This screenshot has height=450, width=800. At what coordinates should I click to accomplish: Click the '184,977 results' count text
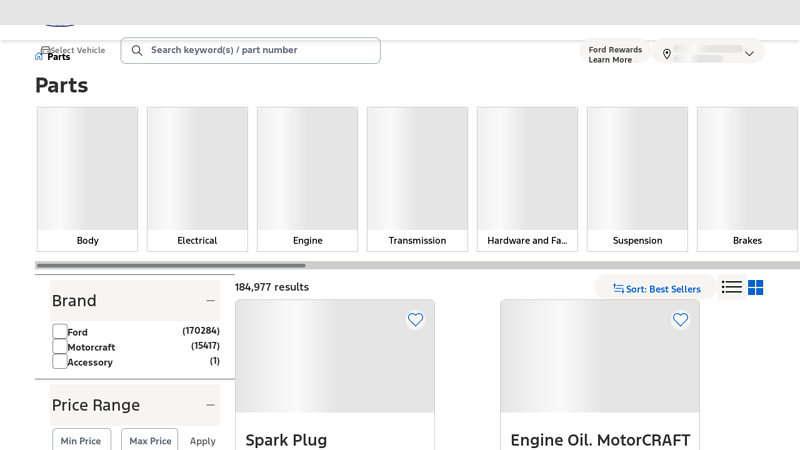pyautogui.click(x=272, y=287)
